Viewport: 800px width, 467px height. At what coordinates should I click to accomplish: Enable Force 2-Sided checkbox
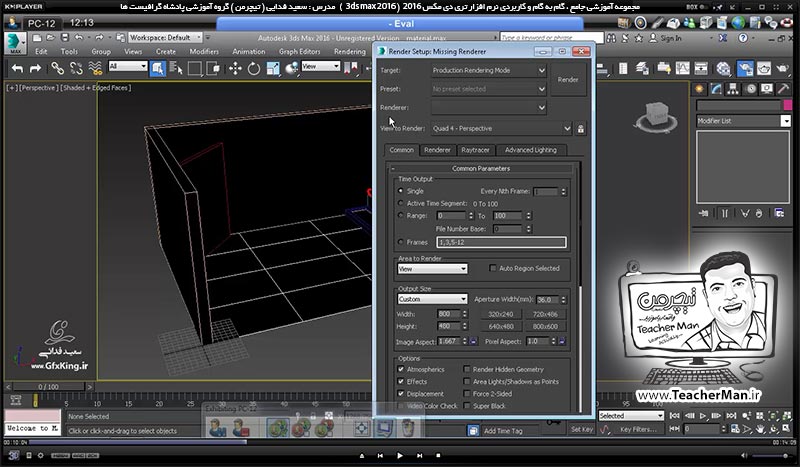[x=466, y=394]
